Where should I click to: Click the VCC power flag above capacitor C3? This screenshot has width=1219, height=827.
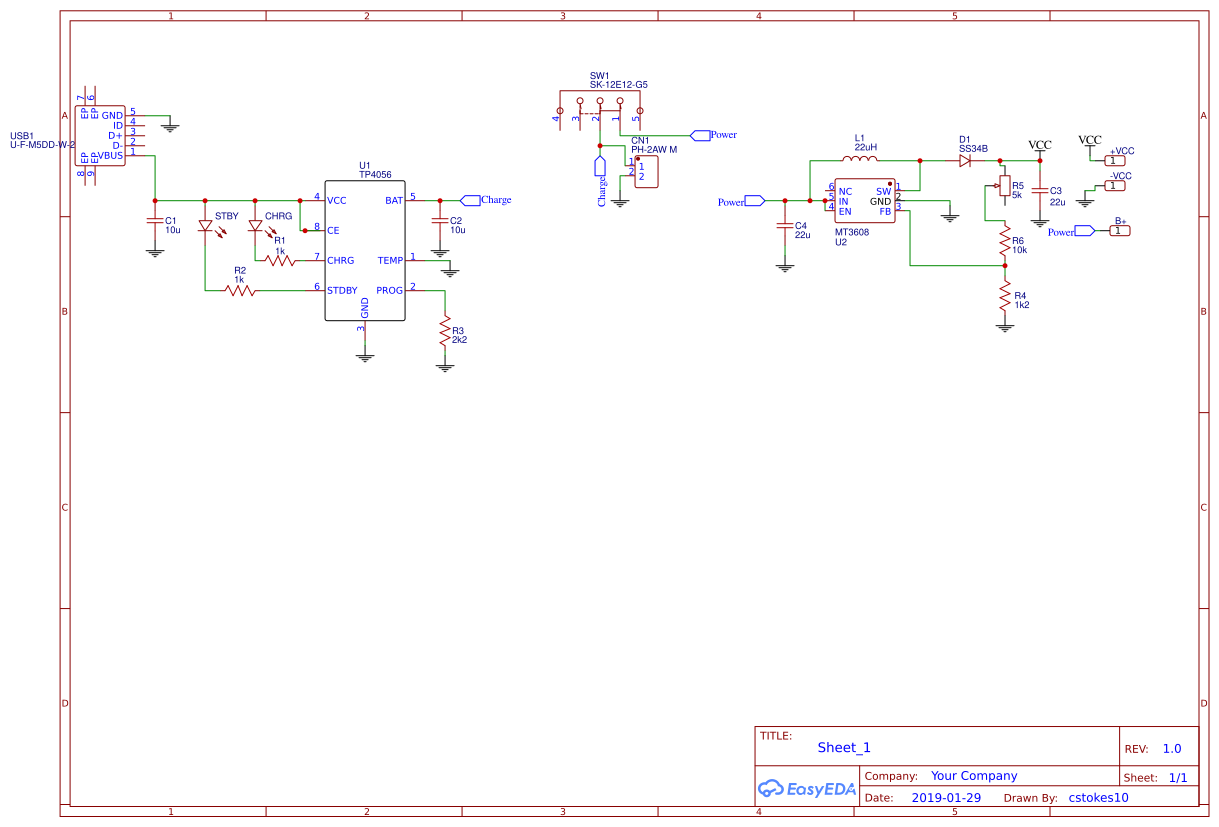pos(1040,145)
